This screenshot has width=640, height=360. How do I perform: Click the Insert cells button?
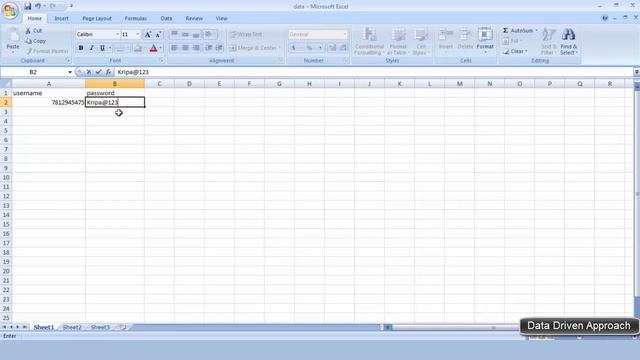point(446,41)
